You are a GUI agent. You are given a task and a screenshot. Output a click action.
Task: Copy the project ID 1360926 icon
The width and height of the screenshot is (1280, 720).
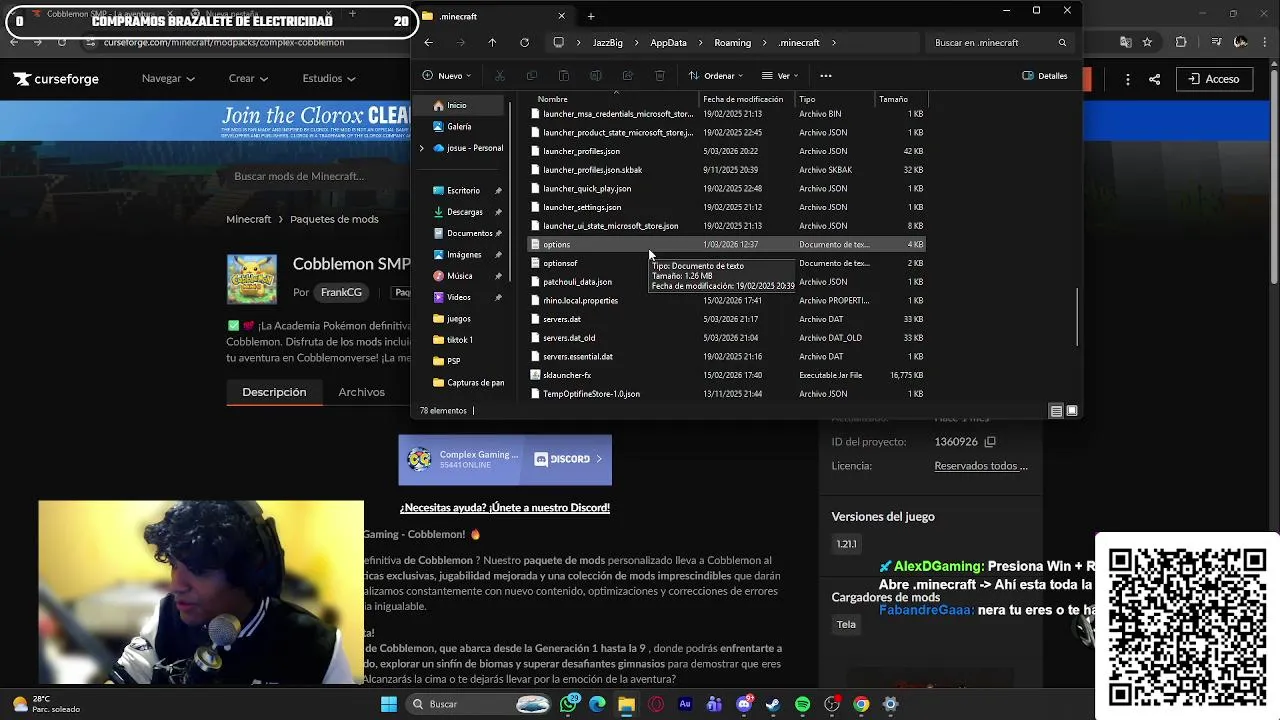990,442
